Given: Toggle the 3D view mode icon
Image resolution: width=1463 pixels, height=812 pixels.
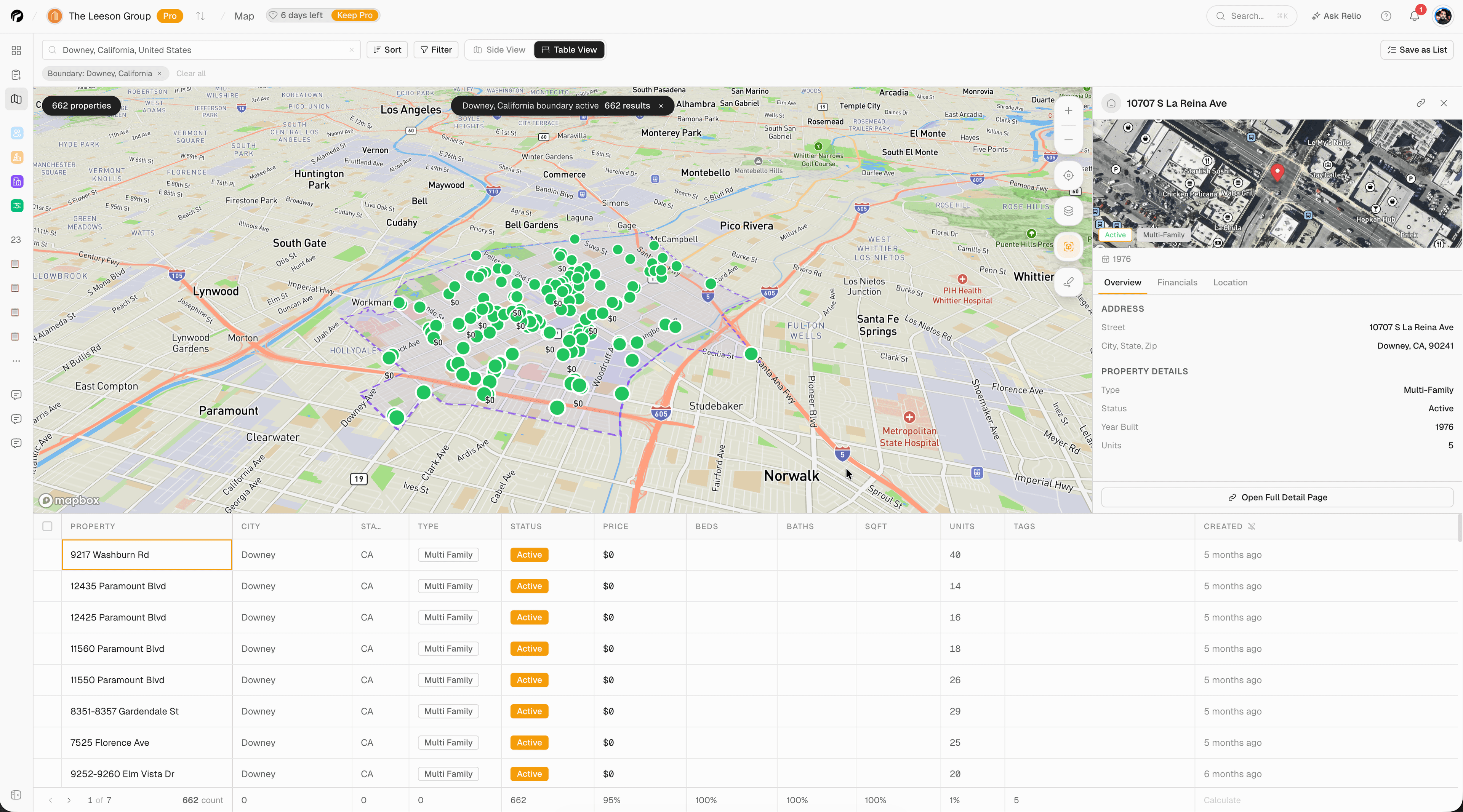Looking at the screenshot, I should click(x=1068, y=246).
